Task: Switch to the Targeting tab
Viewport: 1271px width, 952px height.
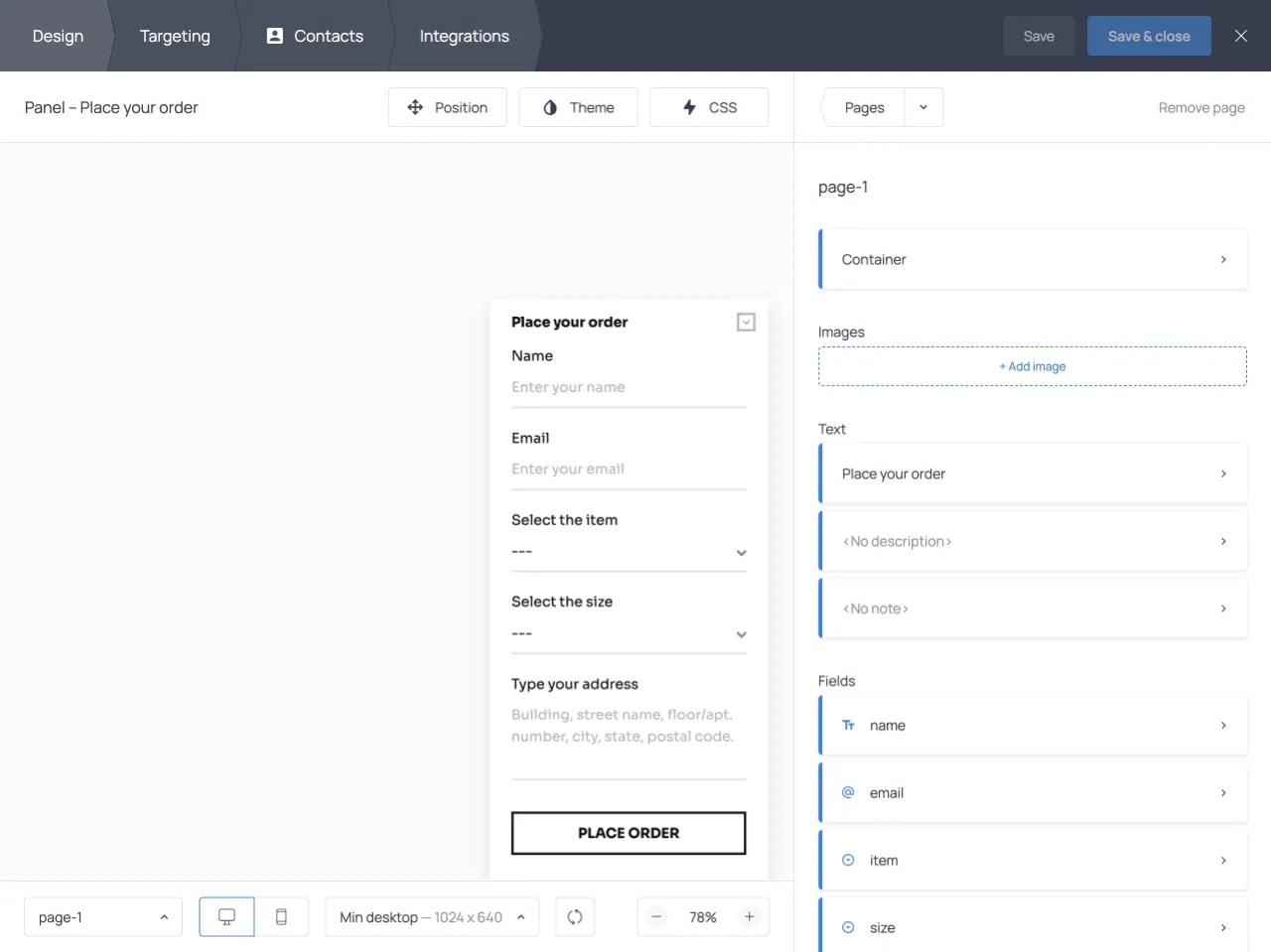Action: (175, 36)
